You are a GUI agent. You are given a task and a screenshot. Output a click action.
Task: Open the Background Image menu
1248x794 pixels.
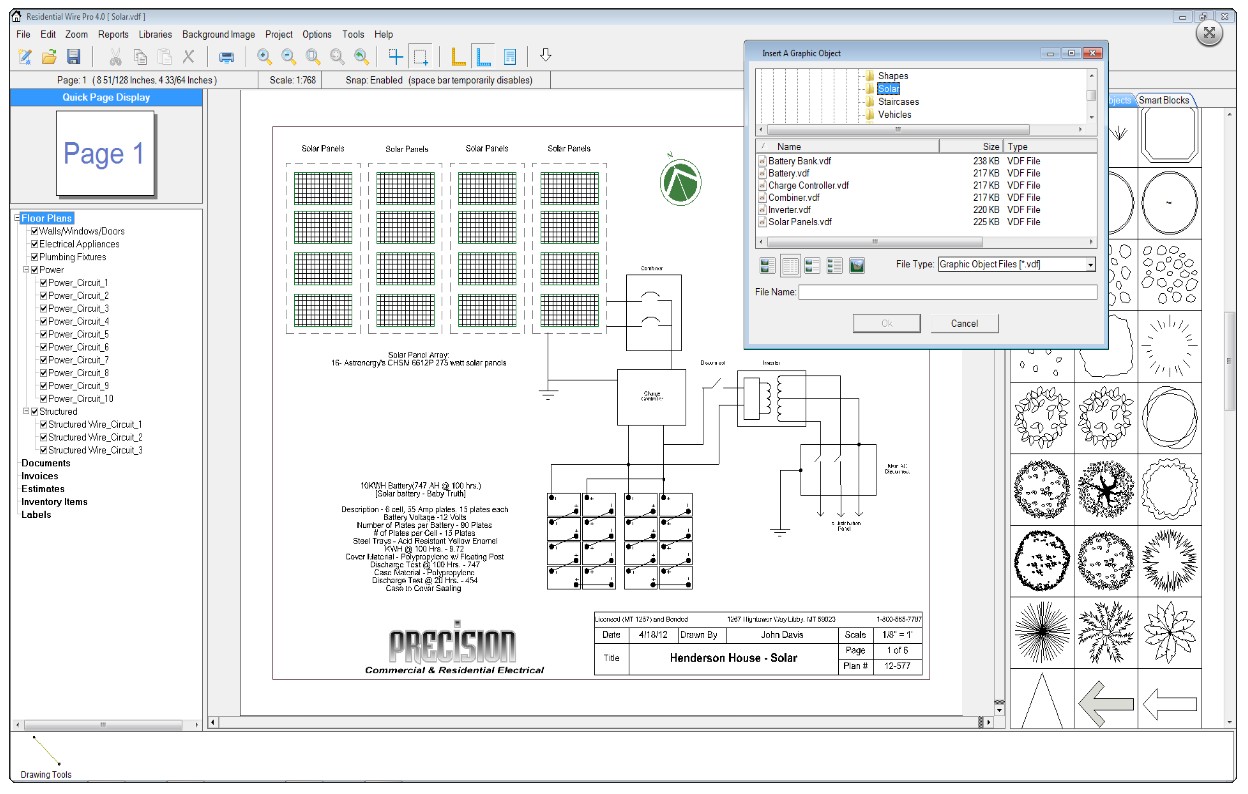click(219, 34)
